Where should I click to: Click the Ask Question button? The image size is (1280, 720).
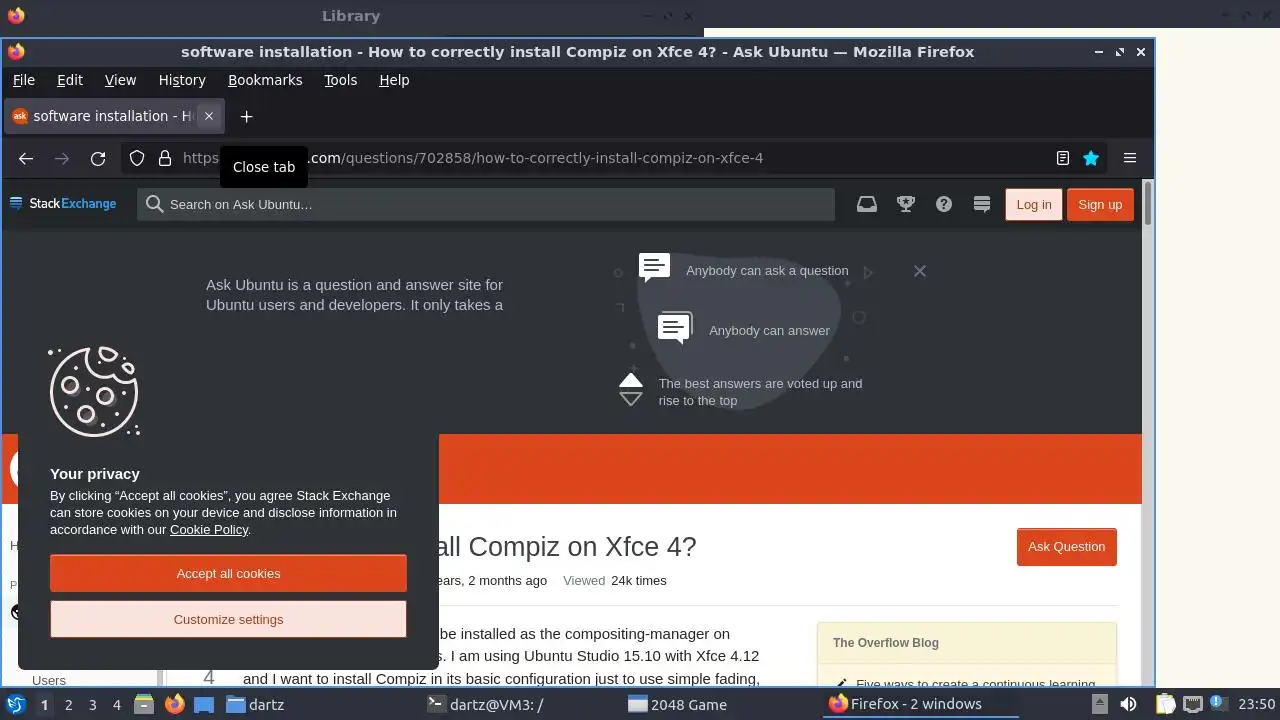click(x=1066, y=547)
